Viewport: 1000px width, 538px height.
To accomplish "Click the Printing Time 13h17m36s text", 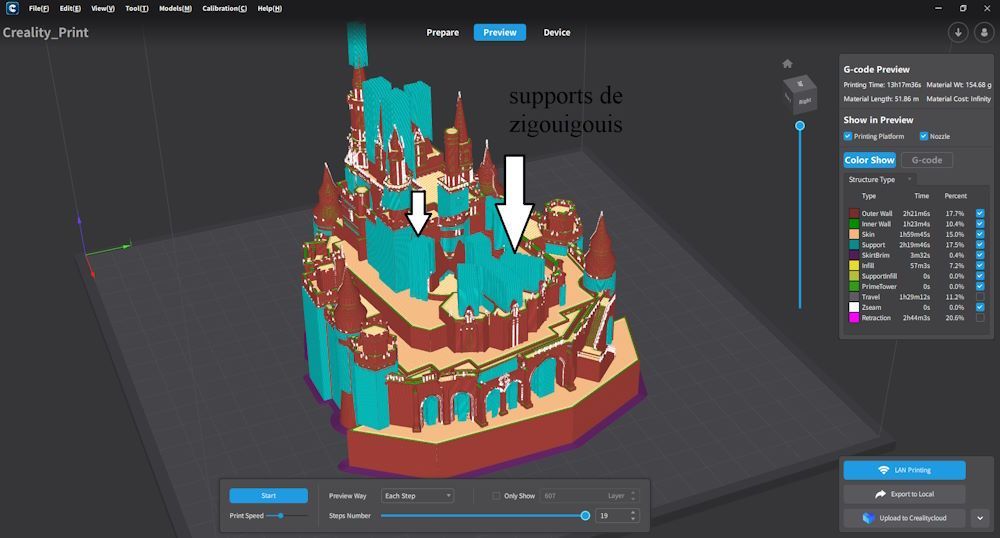I will pos(882,85).
